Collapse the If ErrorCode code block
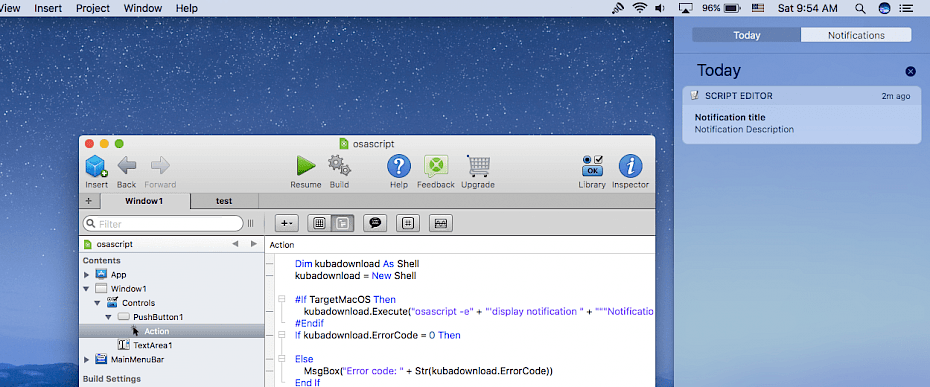 tap(281, 335)
